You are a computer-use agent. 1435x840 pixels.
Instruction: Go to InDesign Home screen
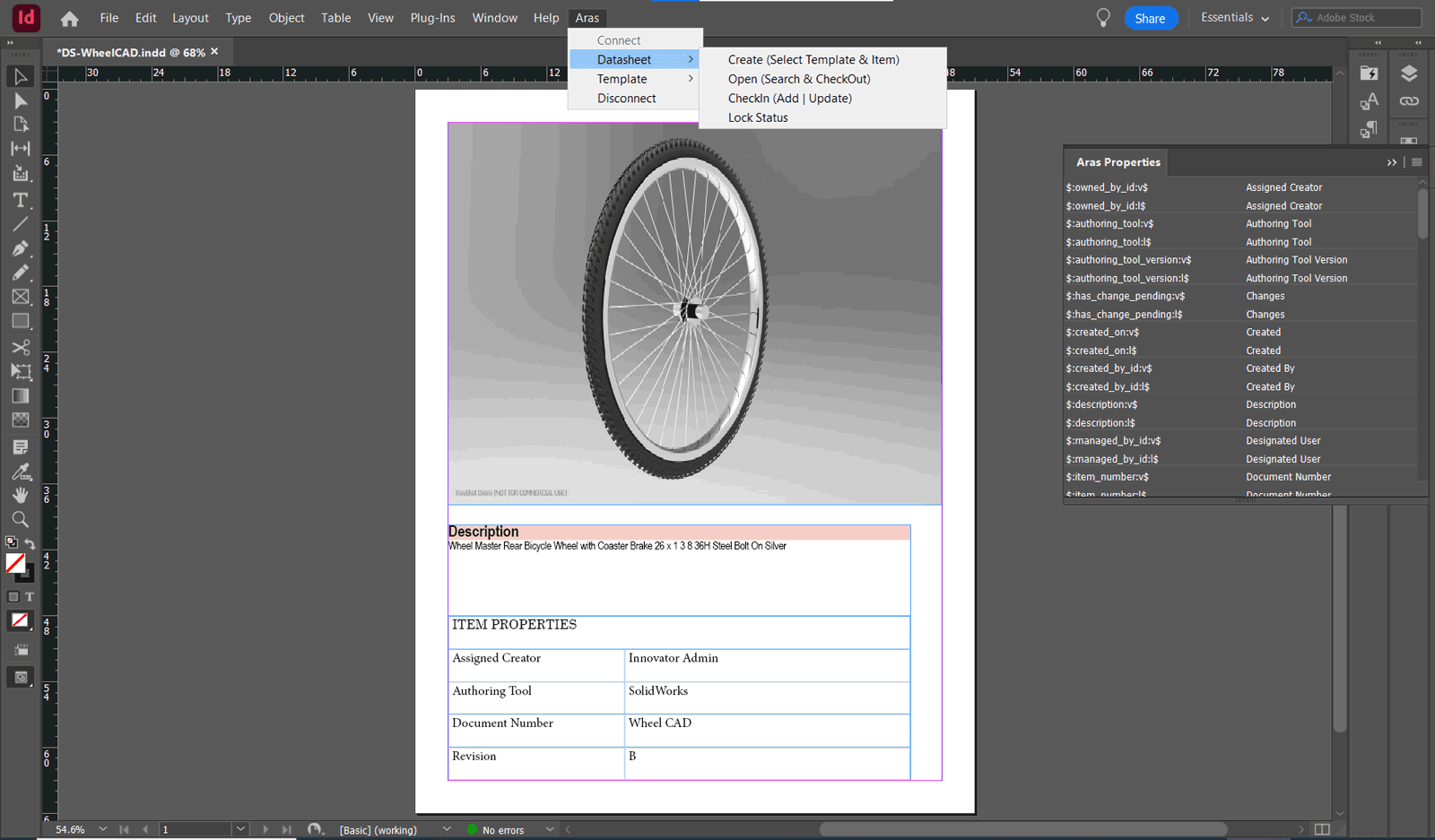(69, 18)
